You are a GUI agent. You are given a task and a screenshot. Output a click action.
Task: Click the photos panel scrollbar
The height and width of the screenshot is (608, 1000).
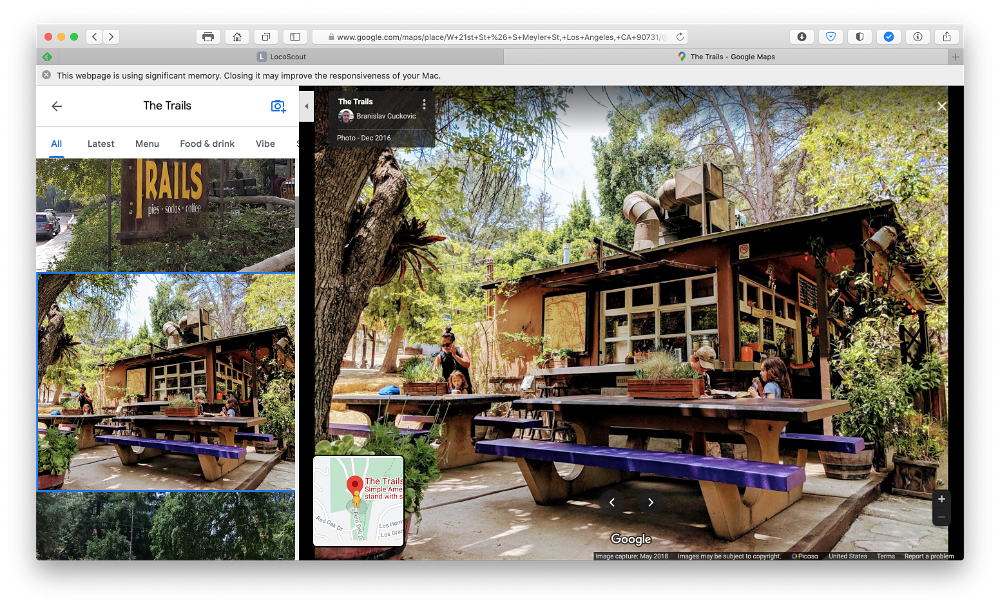[x=297, y=212]
